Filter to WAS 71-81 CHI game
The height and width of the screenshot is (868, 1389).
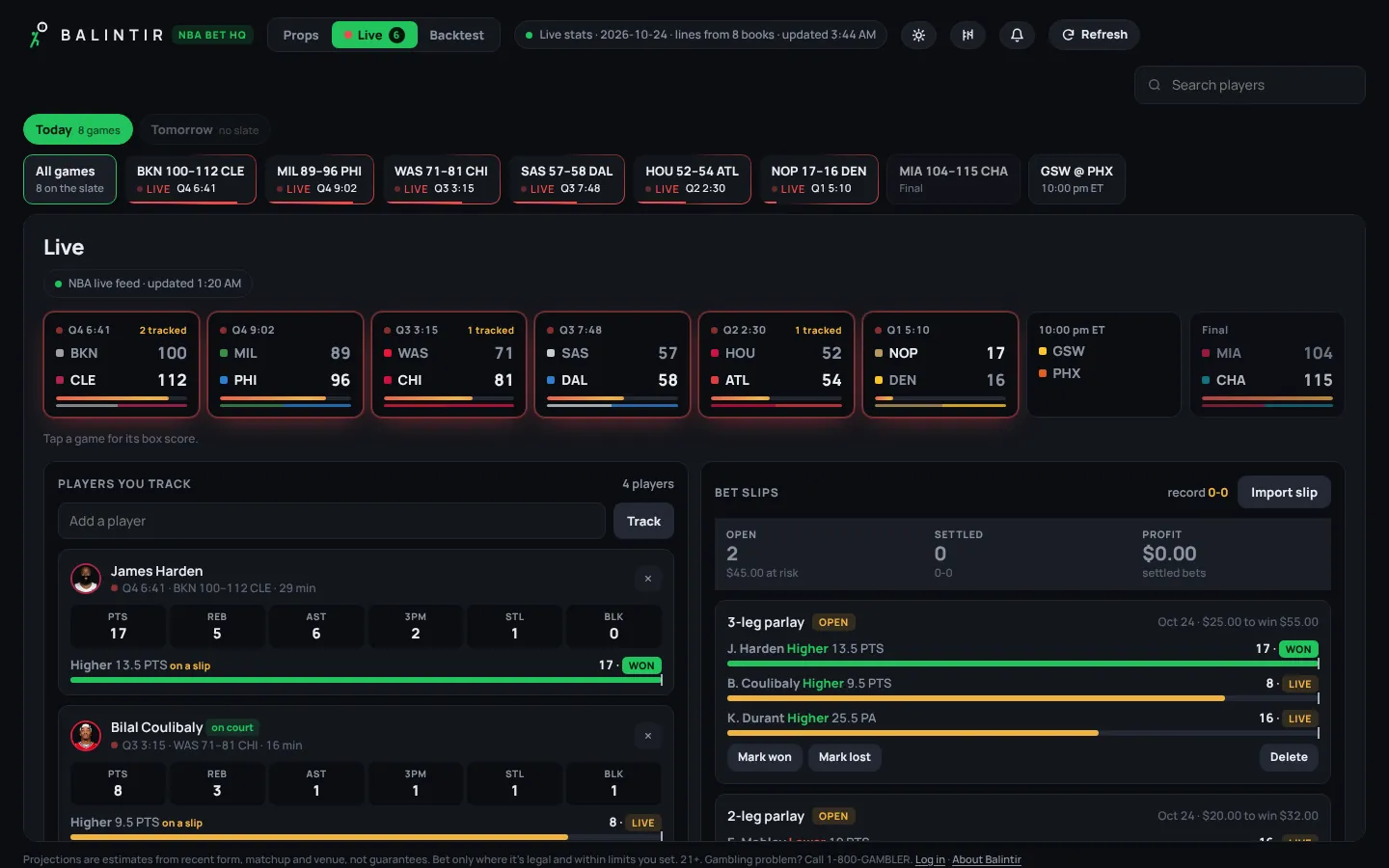pos(441,179)
